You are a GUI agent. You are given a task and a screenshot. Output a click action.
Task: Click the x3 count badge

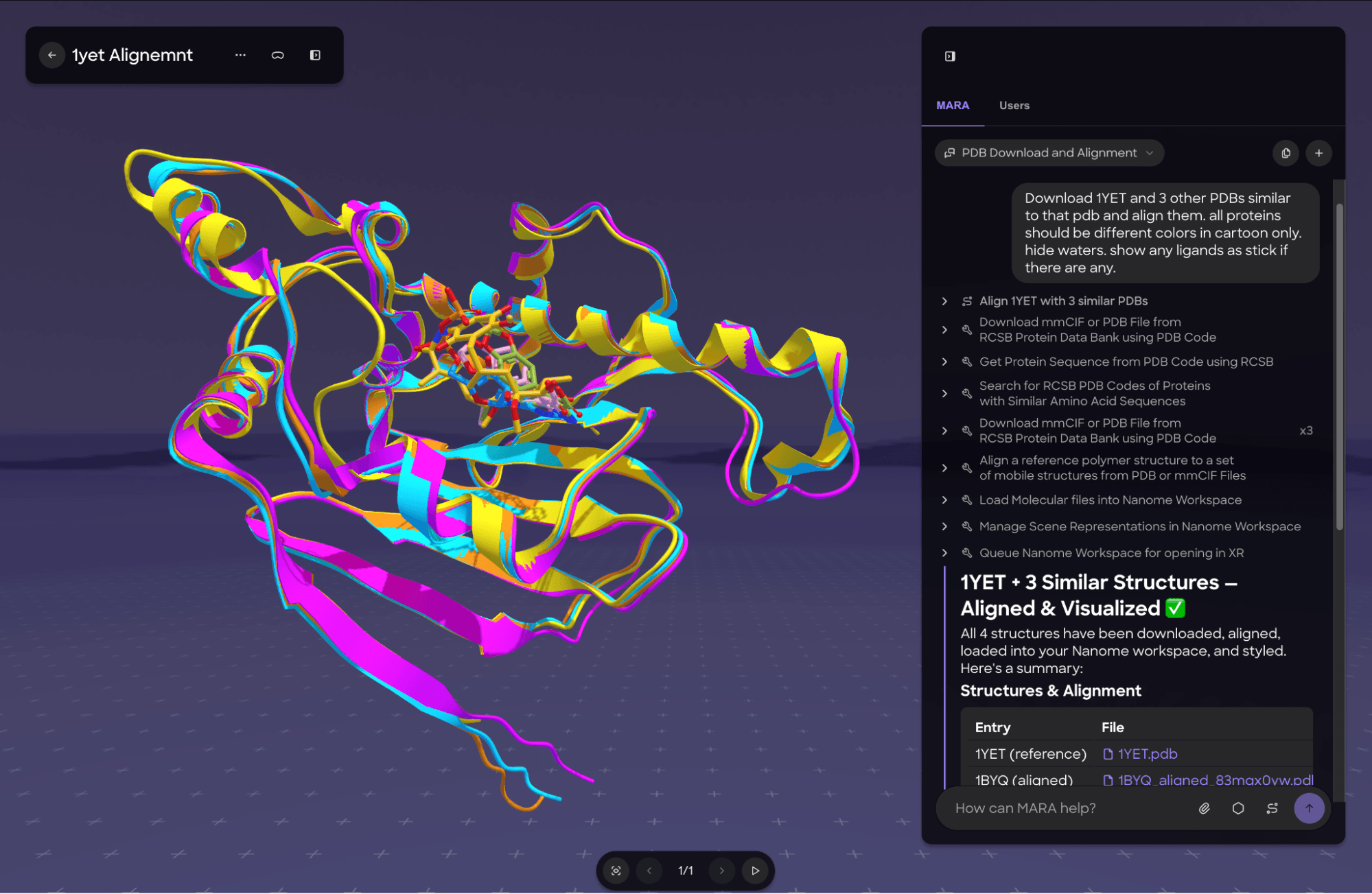pos(1305,431)
